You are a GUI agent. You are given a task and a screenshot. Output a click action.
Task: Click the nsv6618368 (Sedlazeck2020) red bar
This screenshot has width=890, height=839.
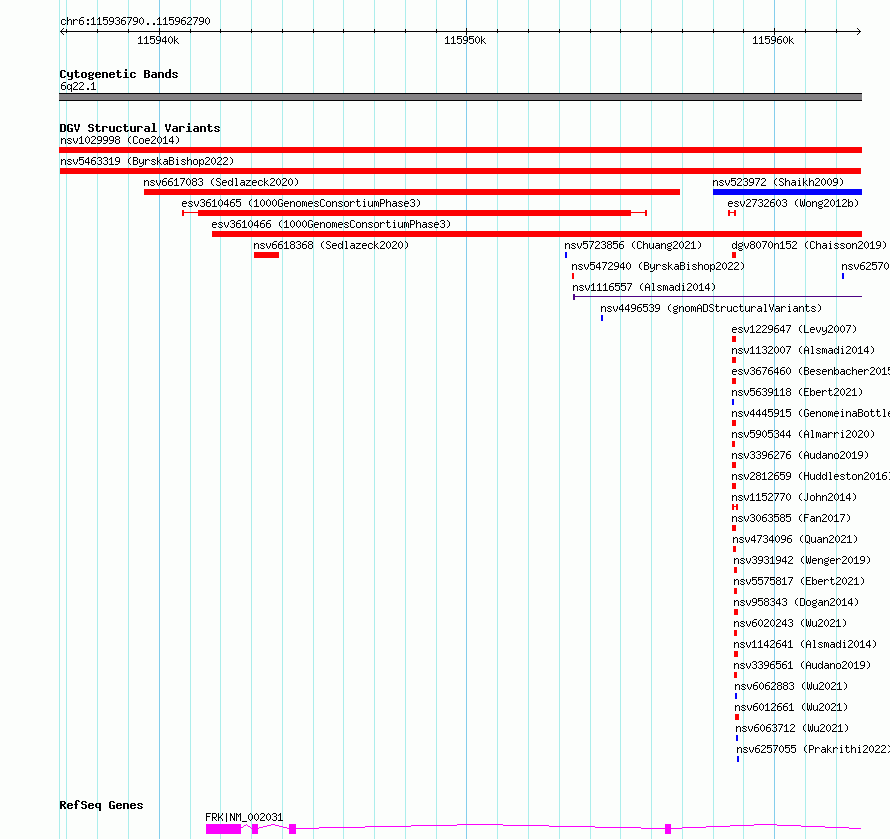(x=266, y=255)
